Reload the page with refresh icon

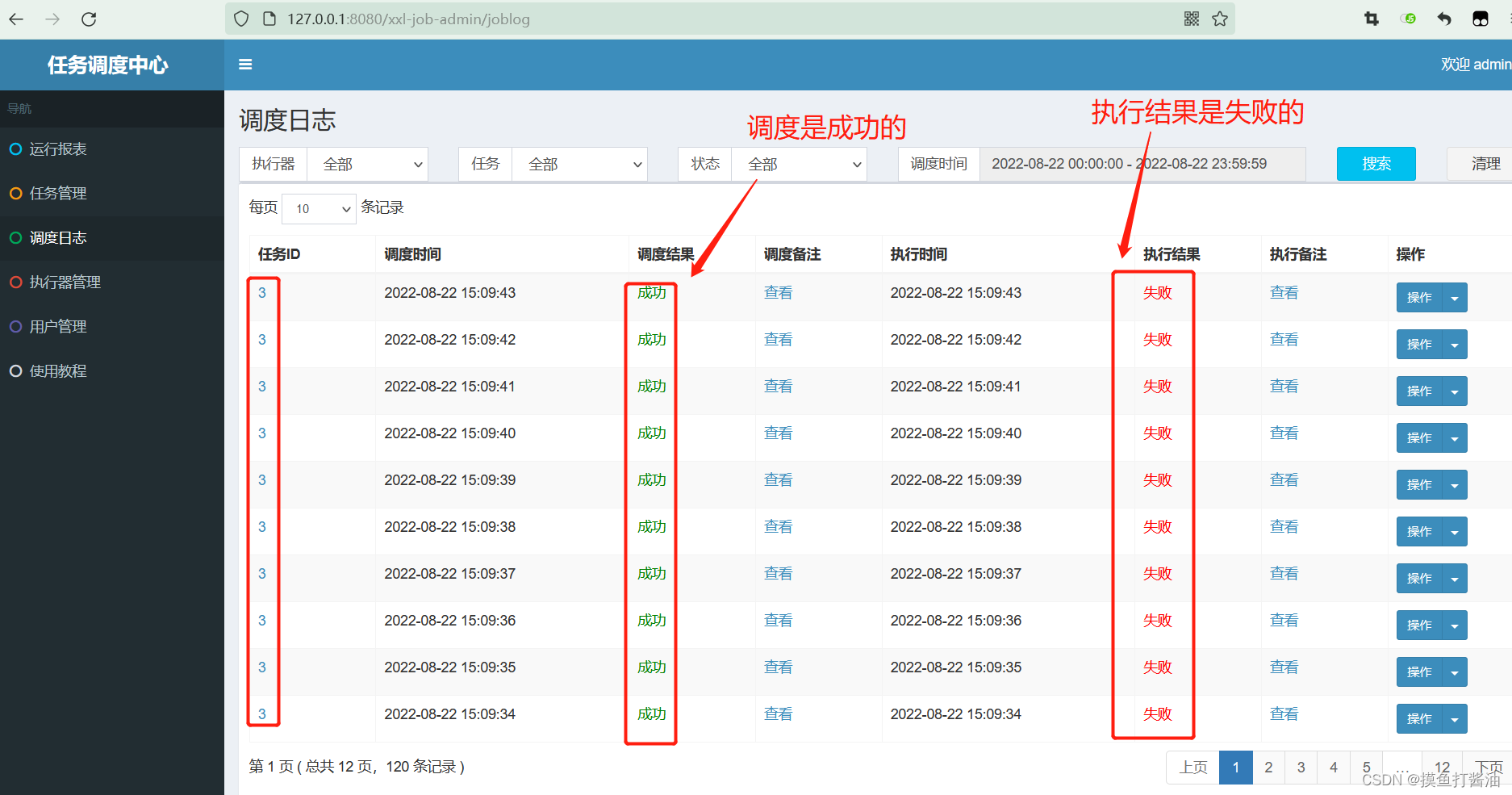(x=89, y=19)
